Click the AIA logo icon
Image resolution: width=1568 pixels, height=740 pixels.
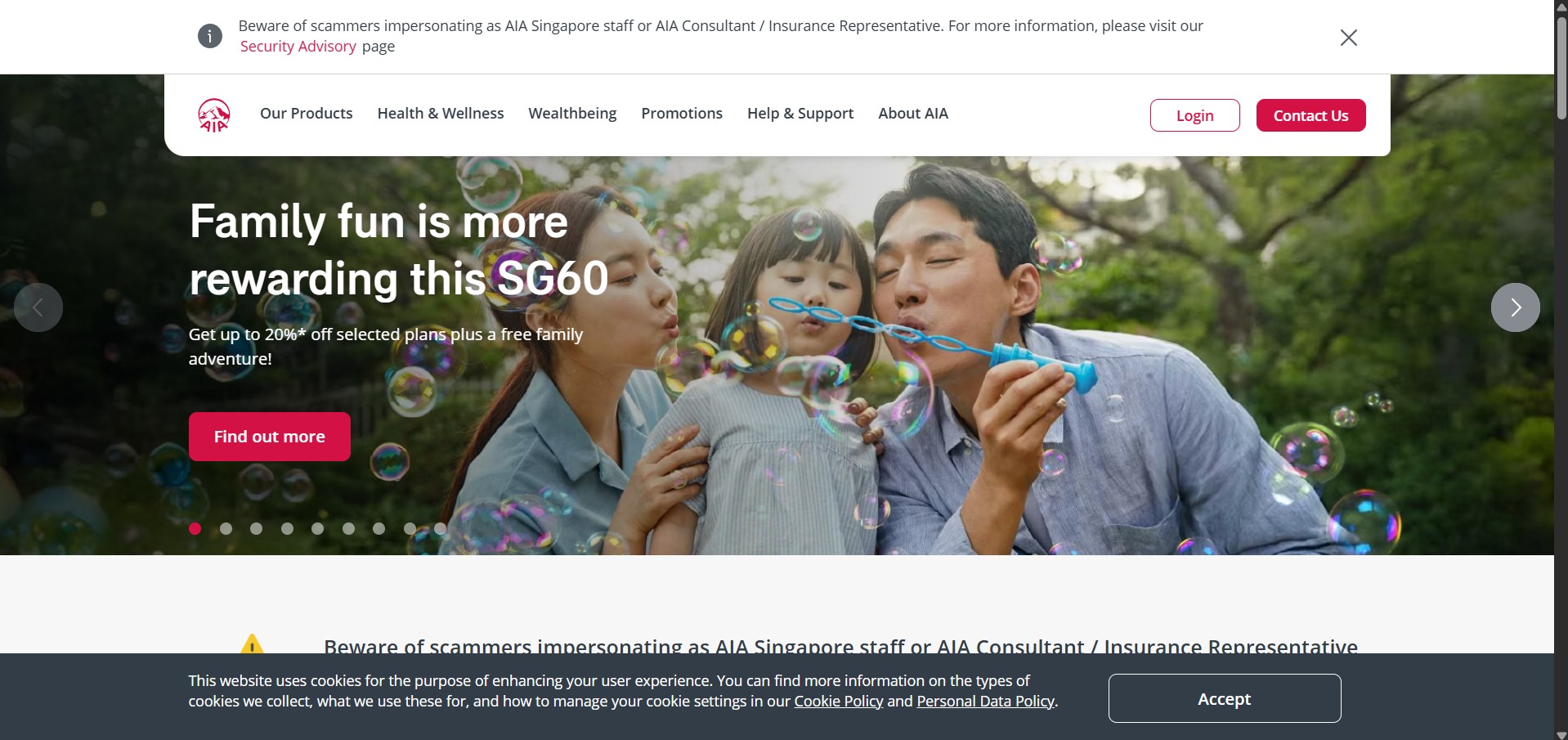click(214, 115)
